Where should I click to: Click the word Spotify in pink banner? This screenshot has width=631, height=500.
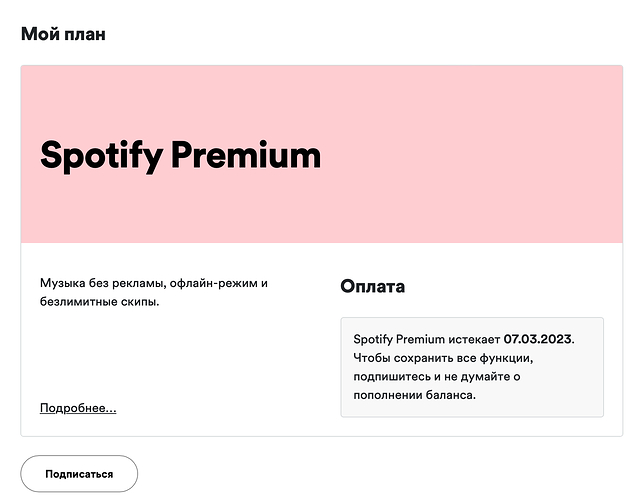(x=102, y=156)
